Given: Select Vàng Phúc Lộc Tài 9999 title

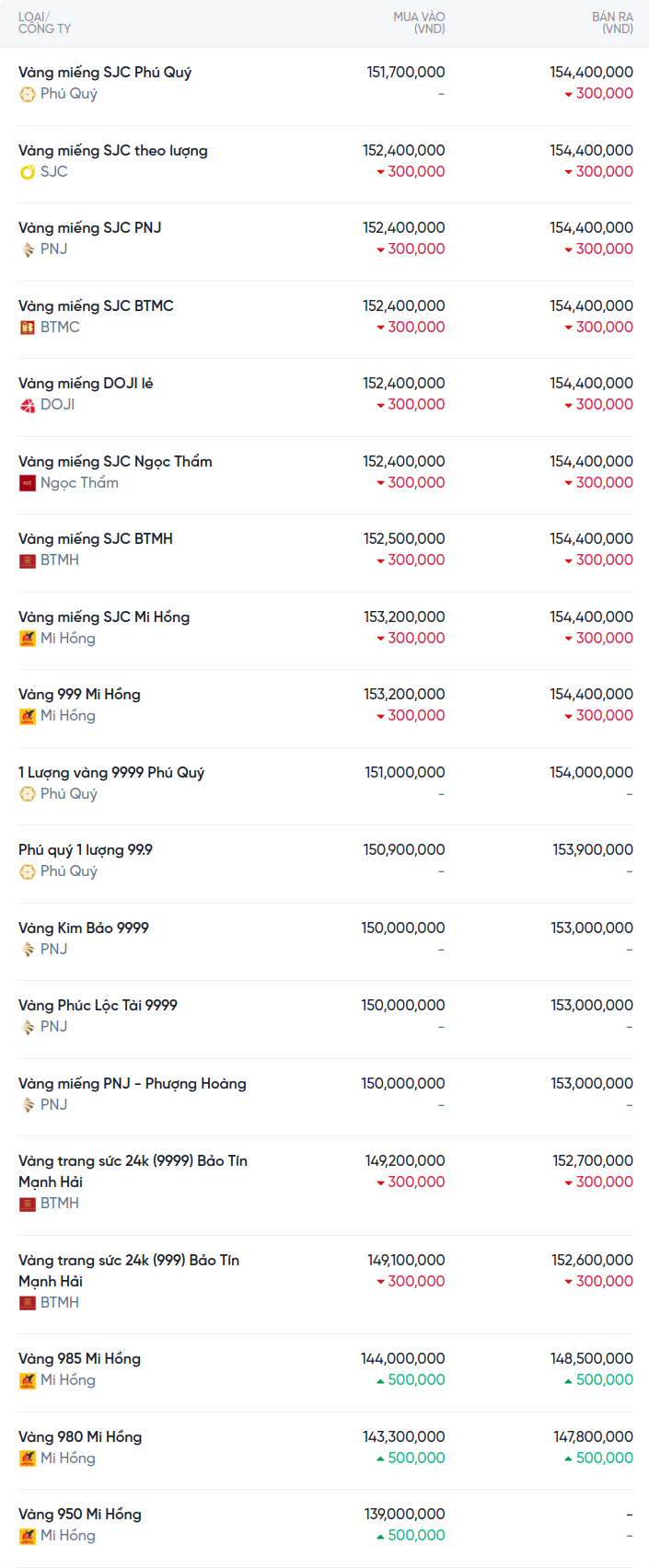Looking at the screenshot, I should (x=98, y=1006).
